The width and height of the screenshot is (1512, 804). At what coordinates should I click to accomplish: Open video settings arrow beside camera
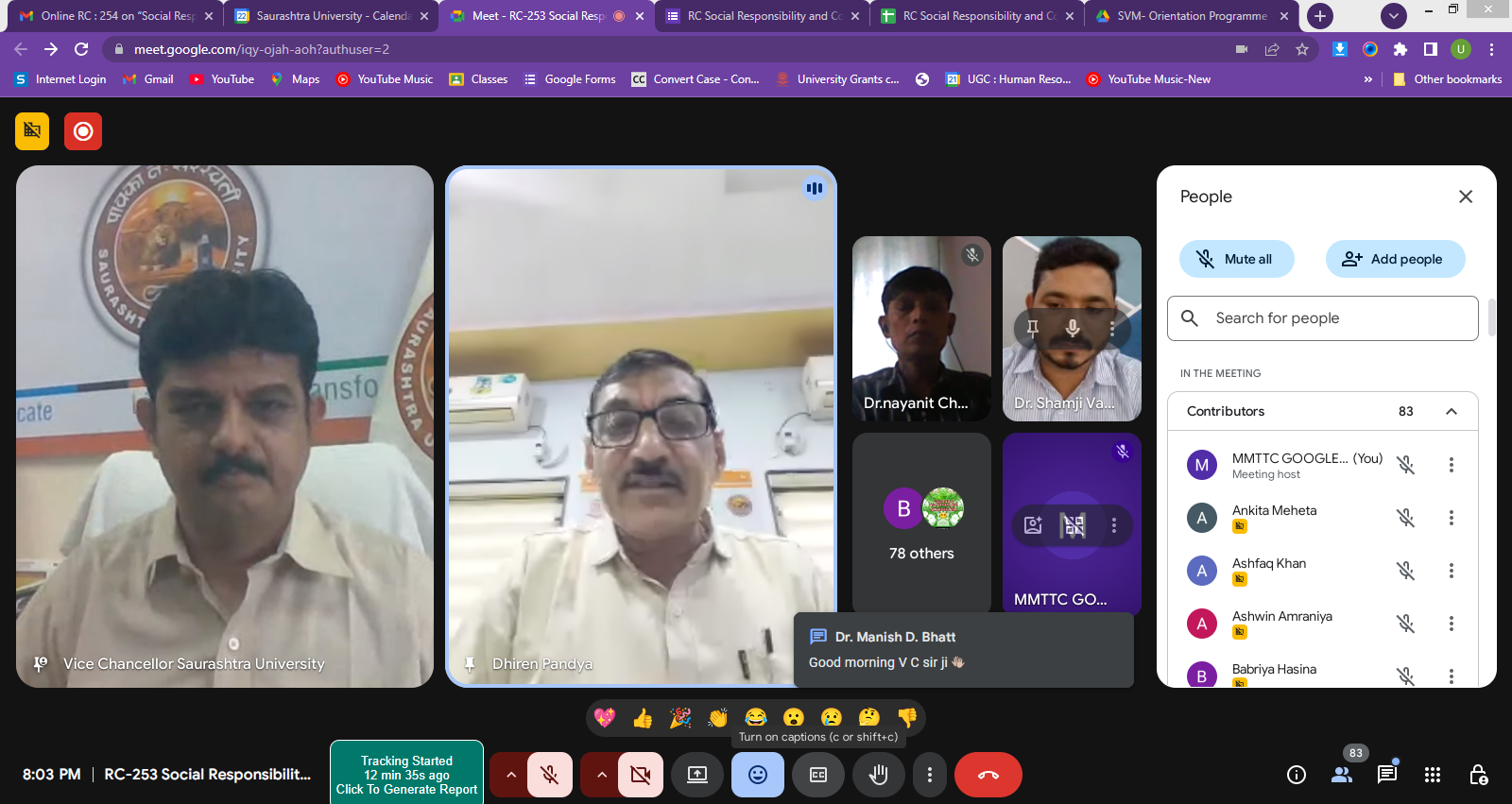click(601, 775)
